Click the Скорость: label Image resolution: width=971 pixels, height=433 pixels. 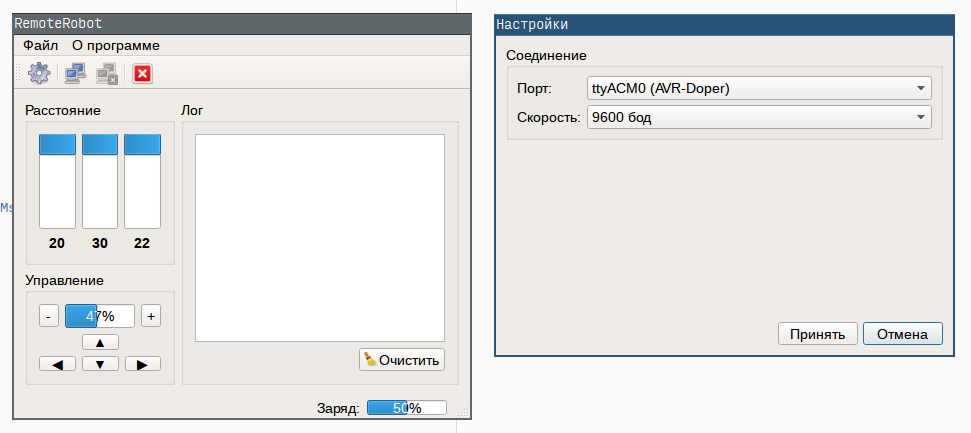point(549,117)
